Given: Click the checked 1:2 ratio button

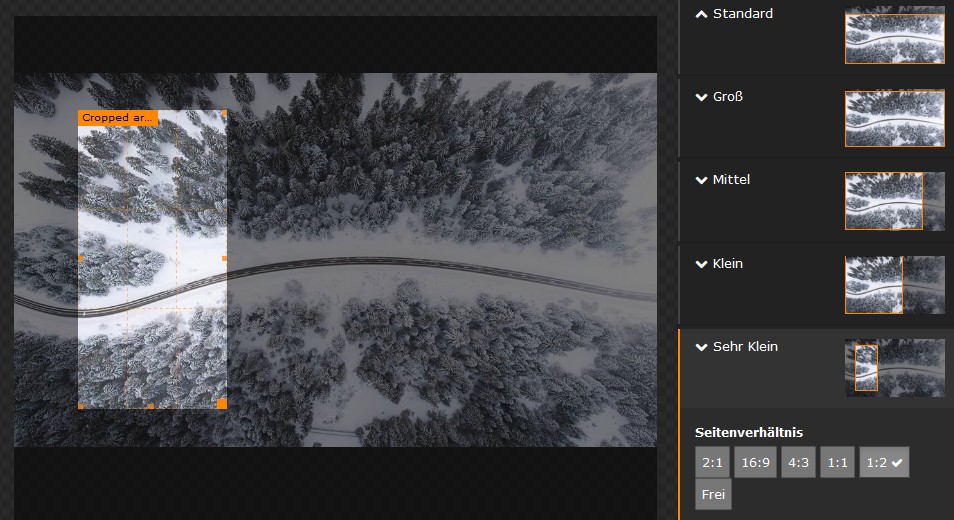Looking at the screenshot, I should tap(884, 463).
